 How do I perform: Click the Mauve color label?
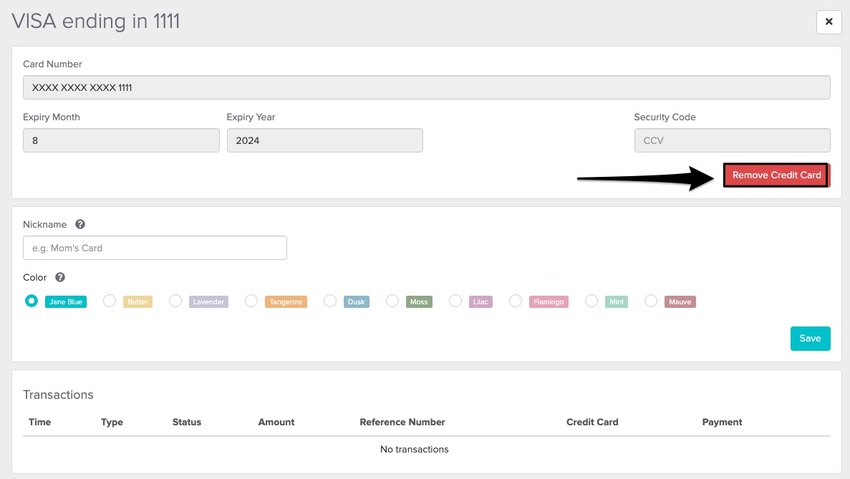(679, 302)
